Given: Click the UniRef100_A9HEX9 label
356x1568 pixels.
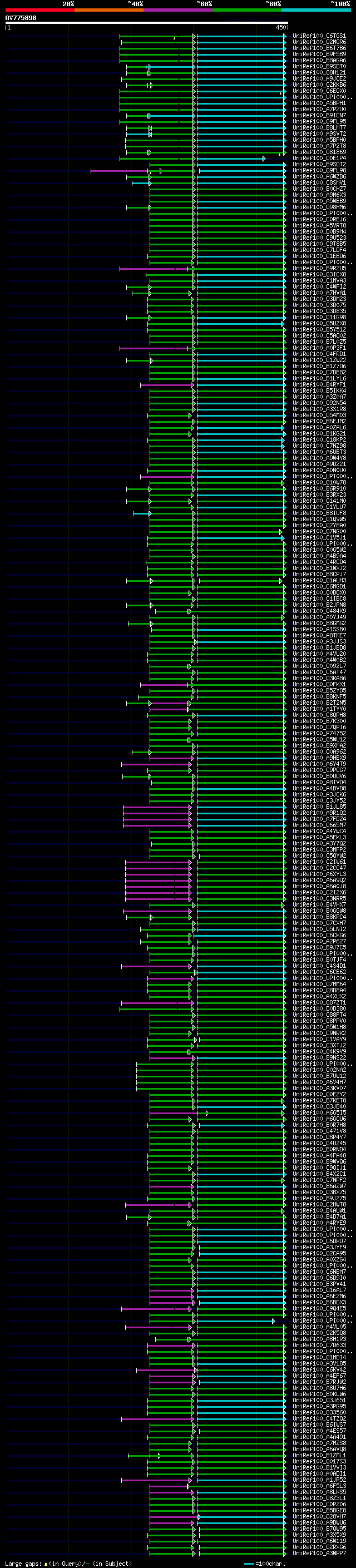Looking at the screenshot, I should (x=319, y=758).
